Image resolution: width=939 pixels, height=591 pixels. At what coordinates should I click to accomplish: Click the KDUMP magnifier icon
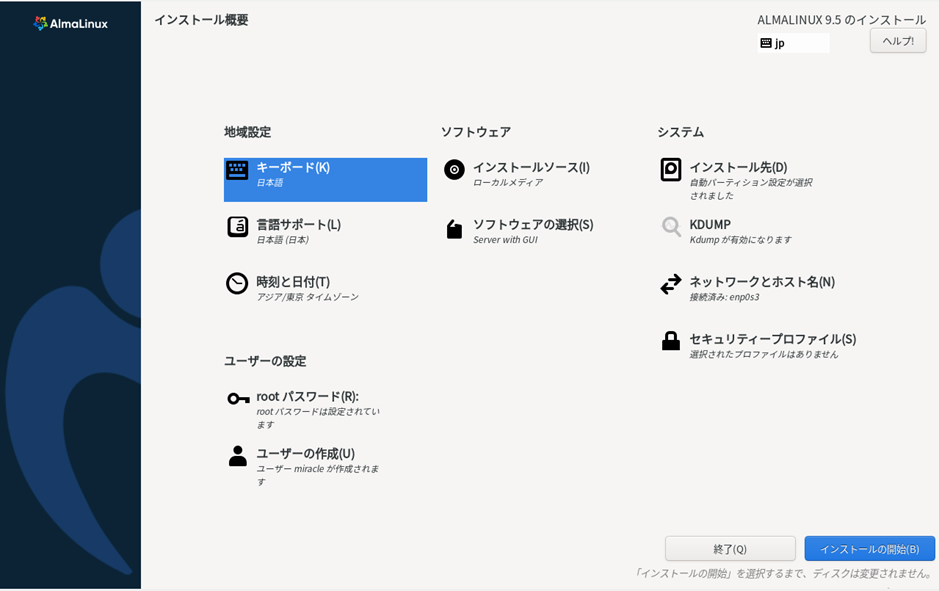click(x=672, y=227)
